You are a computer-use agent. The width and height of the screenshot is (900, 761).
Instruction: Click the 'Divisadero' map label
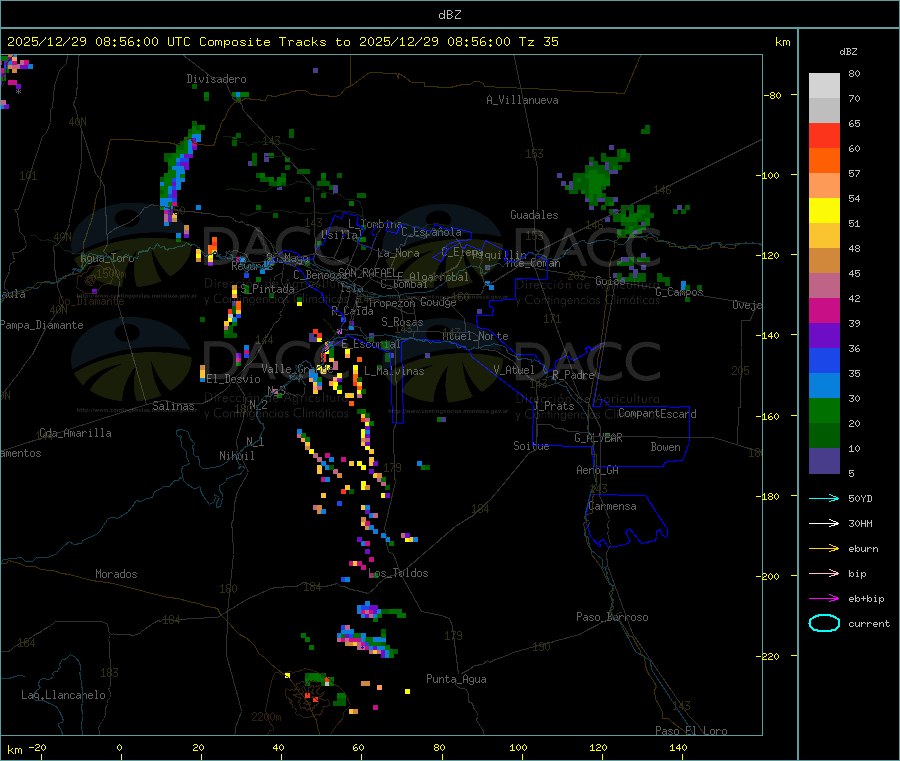(216, 79)
